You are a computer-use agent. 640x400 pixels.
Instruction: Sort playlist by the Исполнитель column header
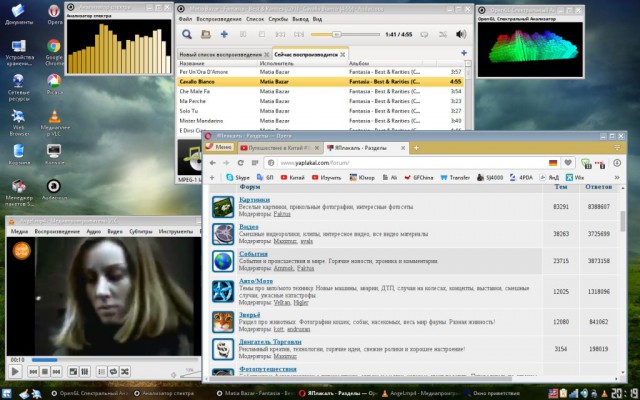coord(303,64)
